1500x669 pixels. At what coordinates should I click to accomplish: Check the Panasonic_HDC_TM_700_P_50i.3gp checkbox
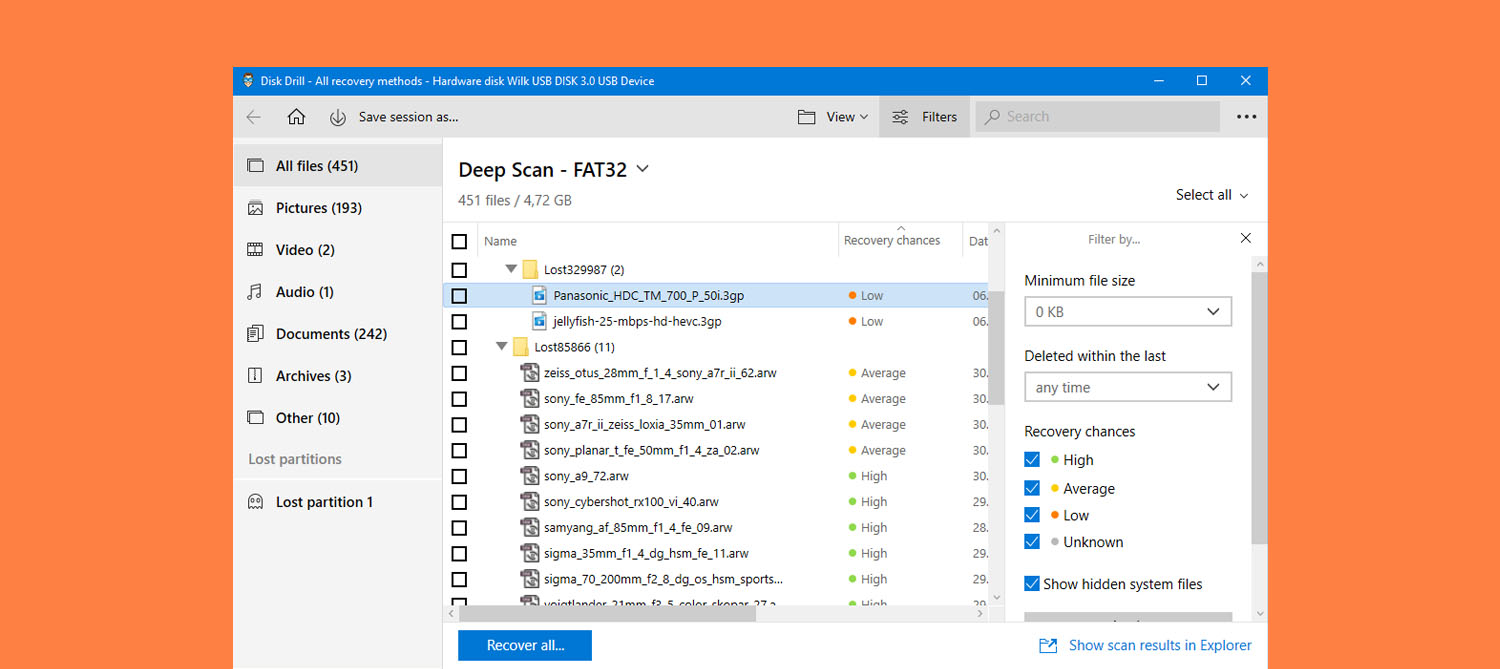coord(459,296)
